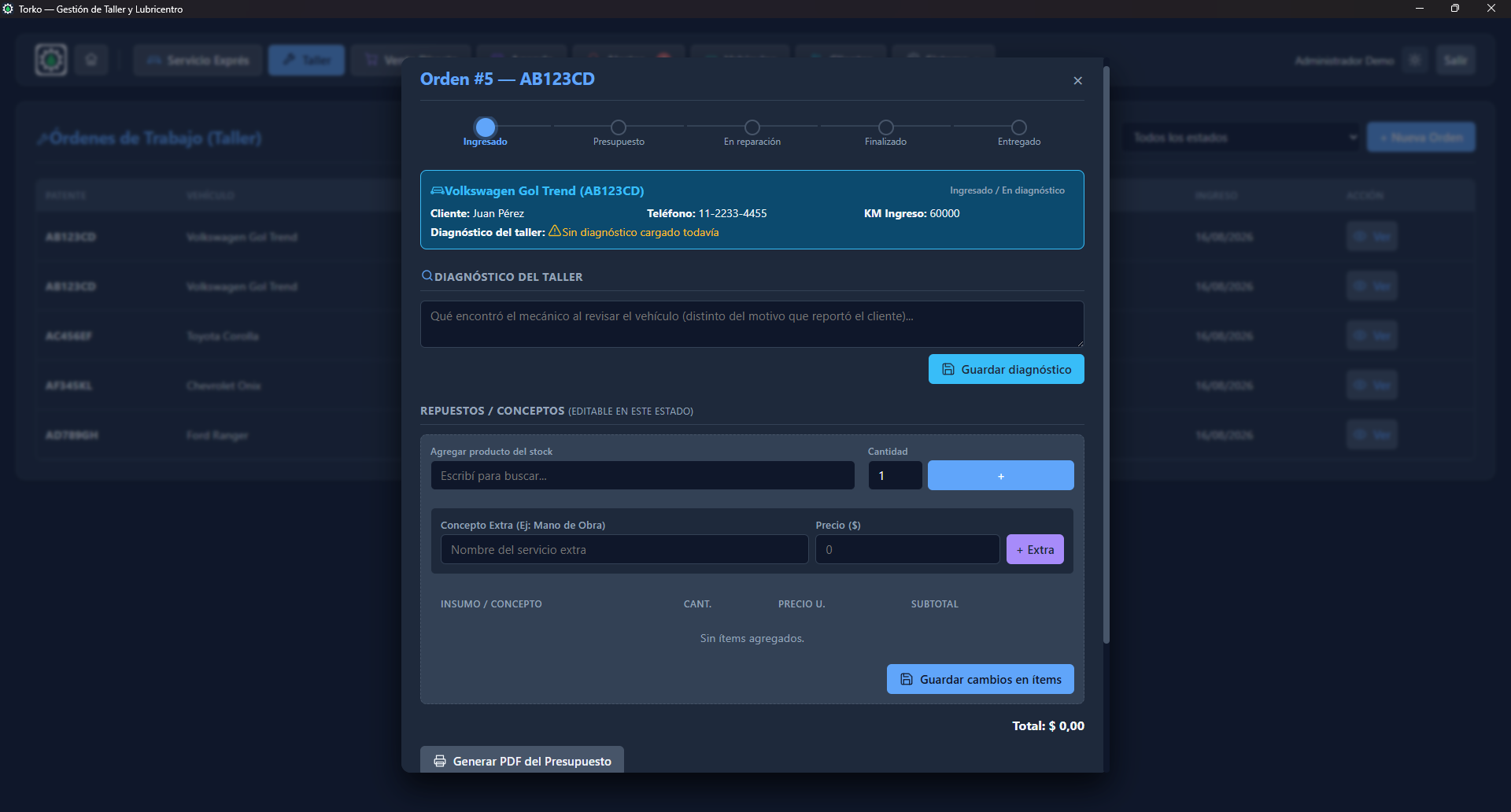
Task: Click the home icon next to the logo
Action: [91, 60]
